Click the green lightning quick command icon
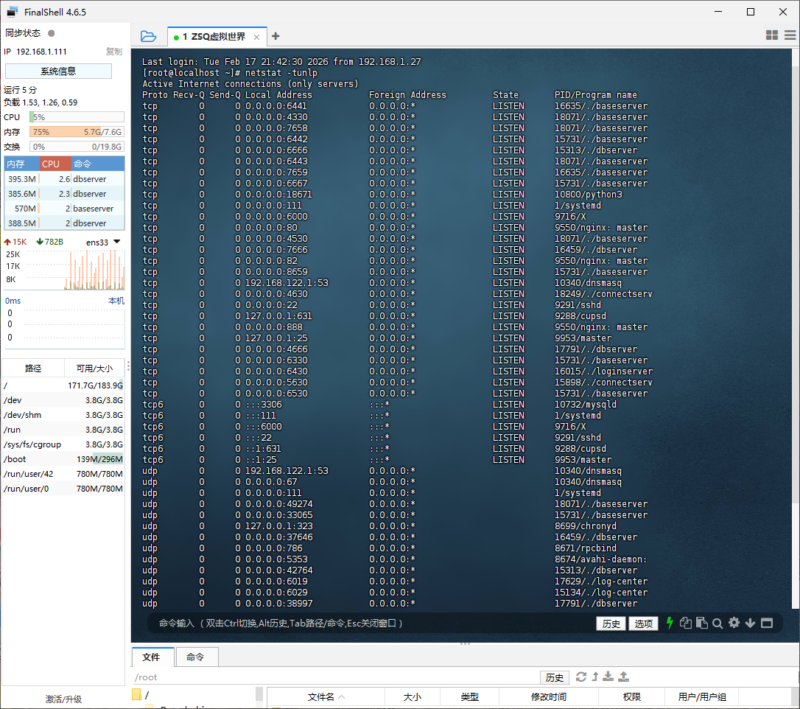This screenshot has width=800, height=709. click(x=670, y=623)
